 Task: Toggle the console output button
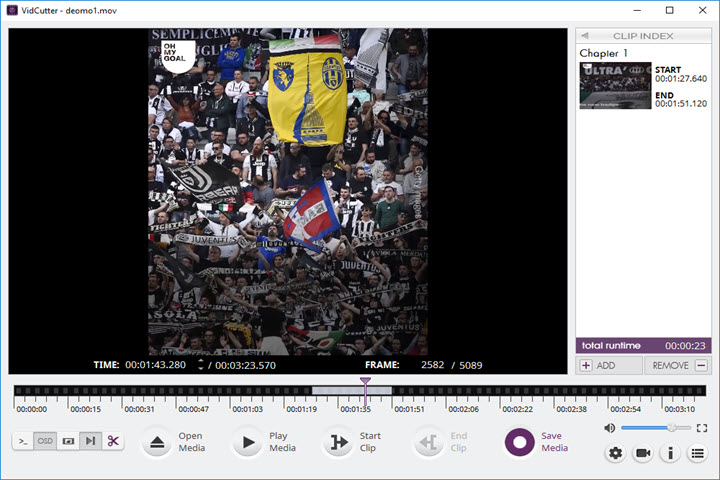[x=23, y=441]
